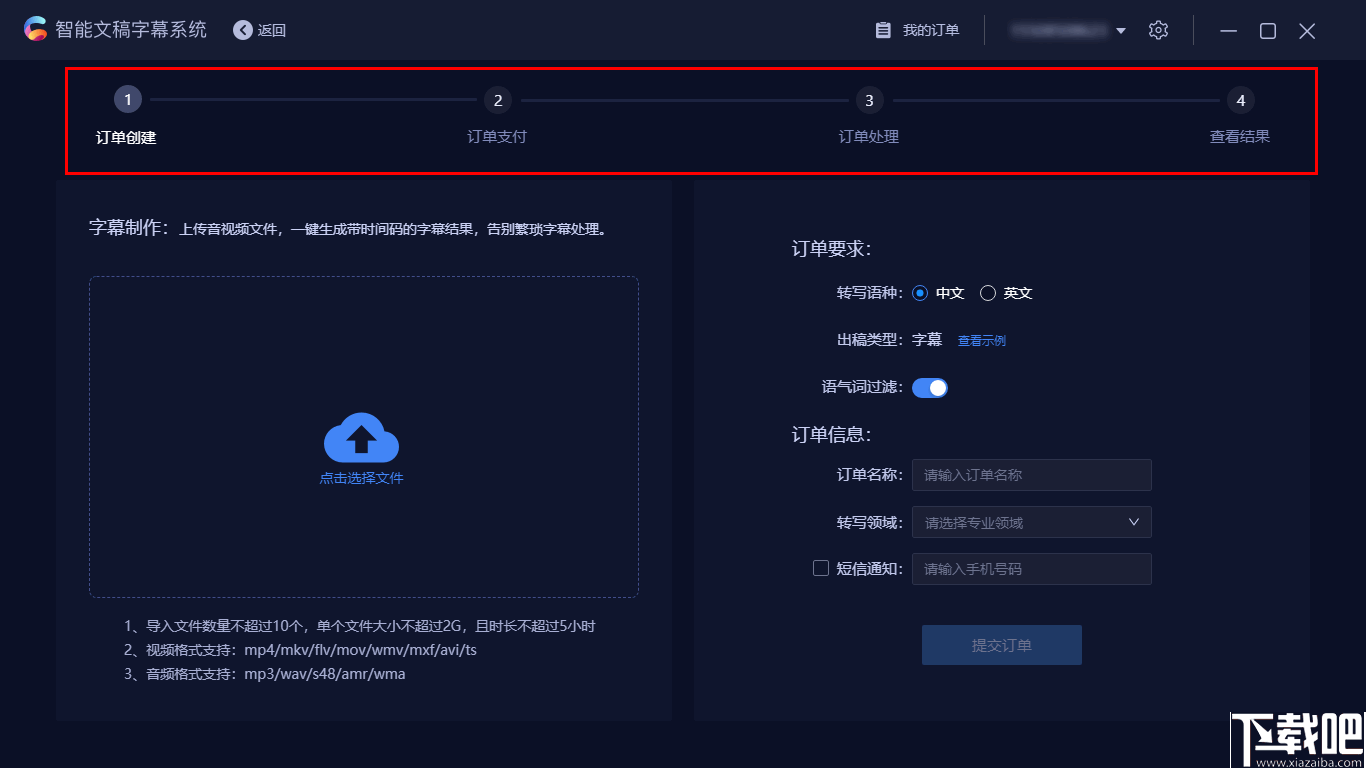Viewport: 1366px width, 768px height.
Task: Select the 中文 language option
Action: click(920, 292)
